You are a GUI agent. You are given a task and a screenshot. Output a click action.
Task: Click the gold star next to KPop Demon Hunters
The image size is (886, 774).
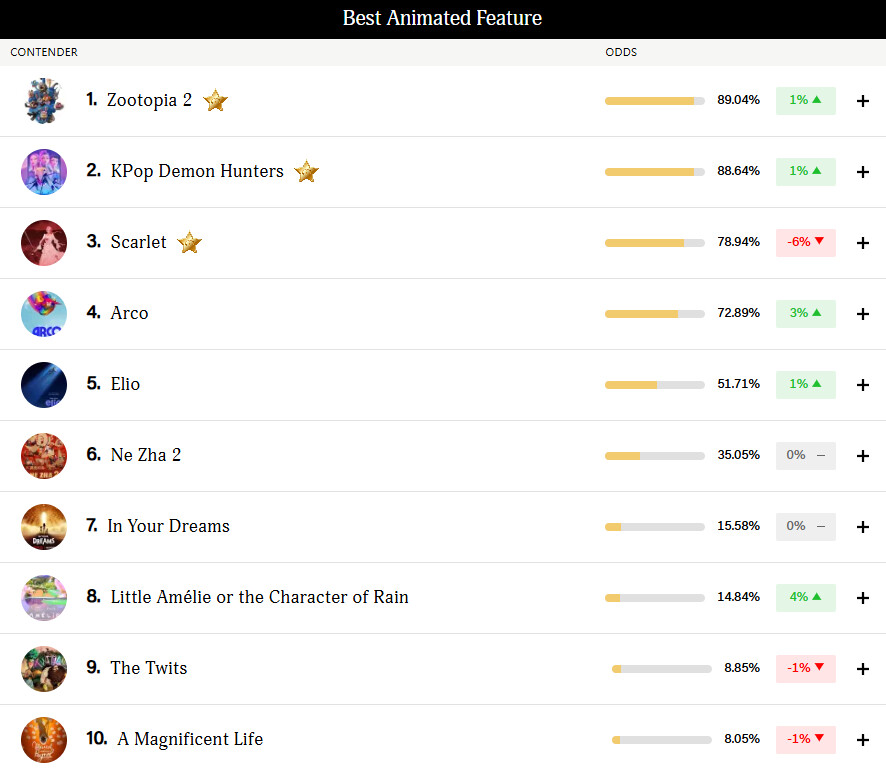(x=307, y=172)
